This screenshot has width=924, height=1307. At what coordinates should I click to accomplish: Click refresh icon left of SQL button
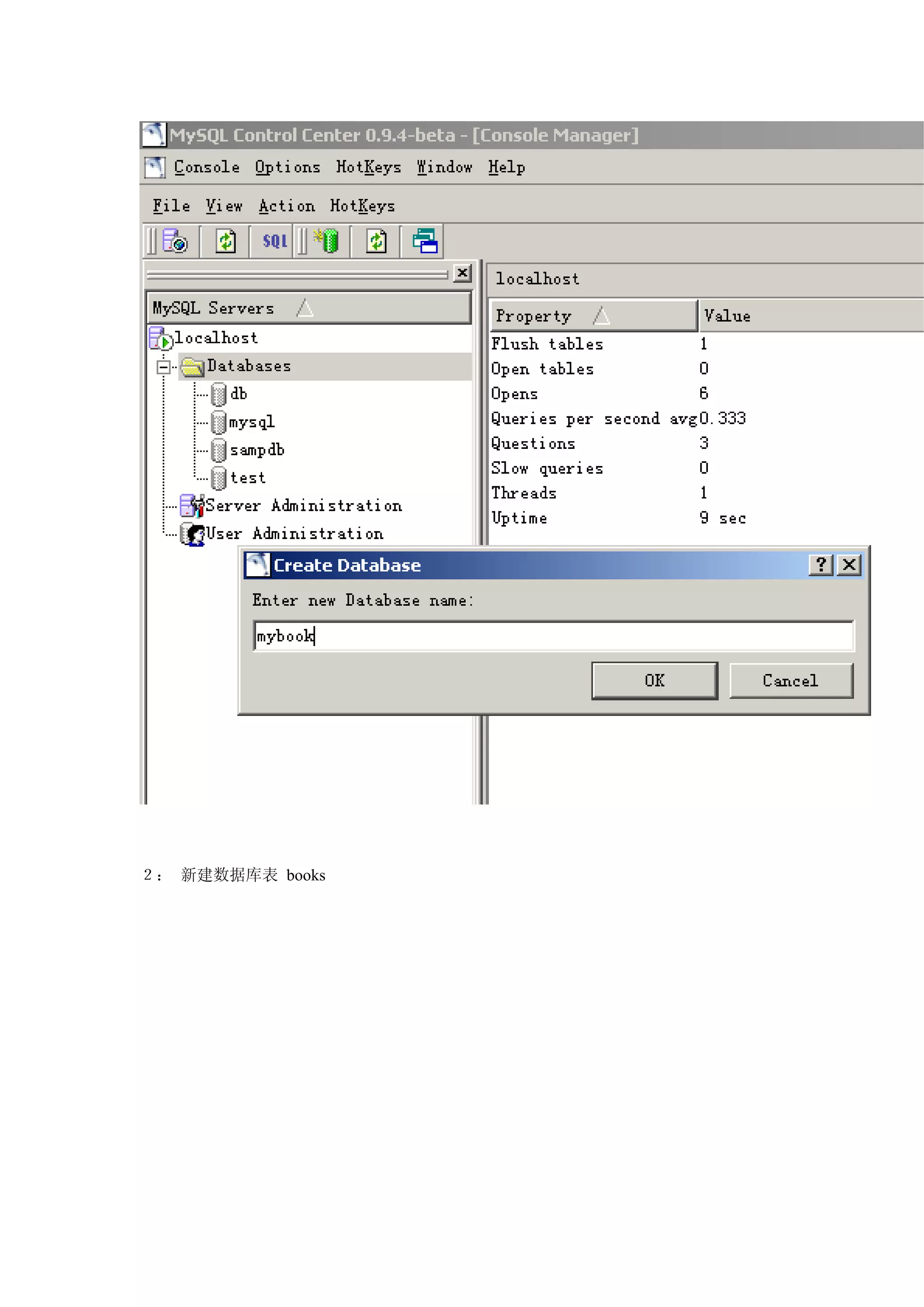coord(226,241)
